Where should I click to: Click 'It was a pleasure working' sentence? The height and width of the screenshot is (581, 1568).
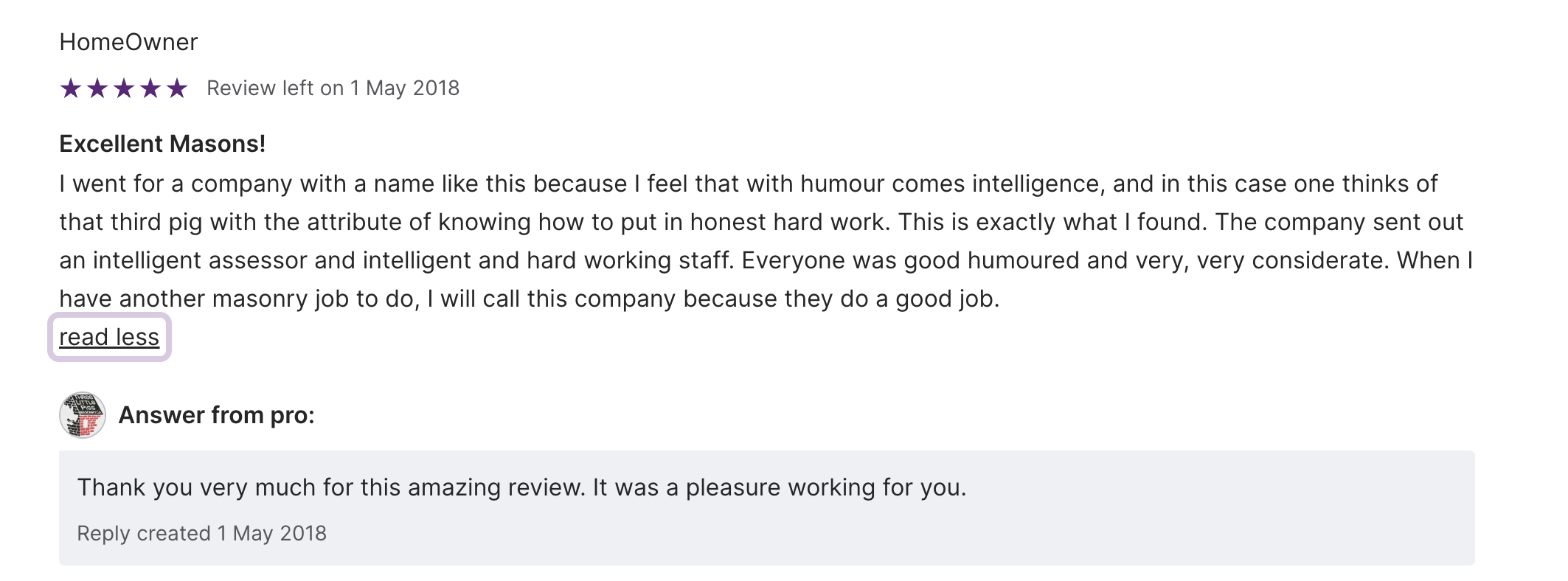click(779, 487)
